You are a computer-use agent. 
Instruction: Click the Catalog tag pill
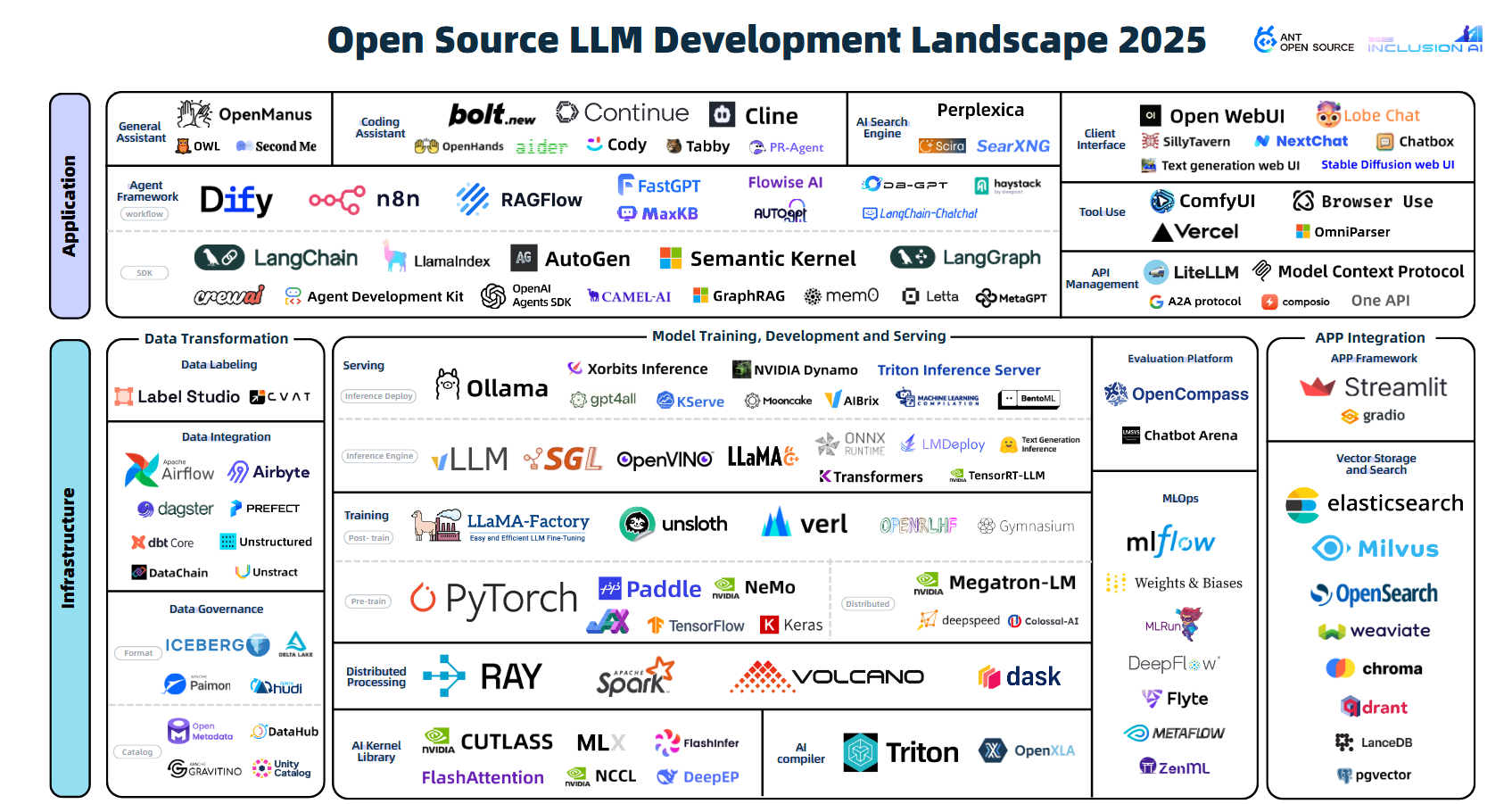point(137,752)
